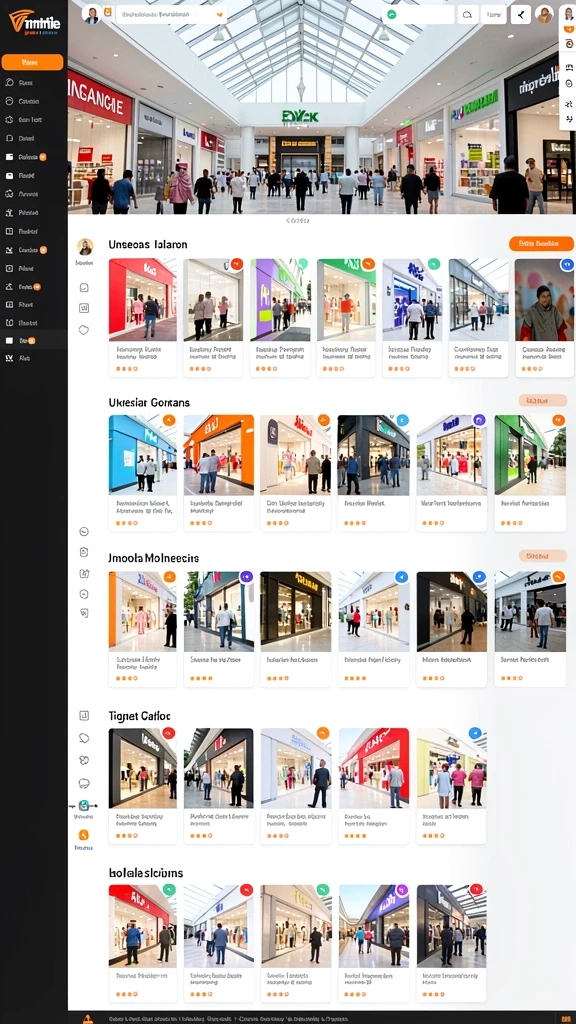Click the small orange icon next to top-left avatar
Screen dimensions: 576x1024
108,12
